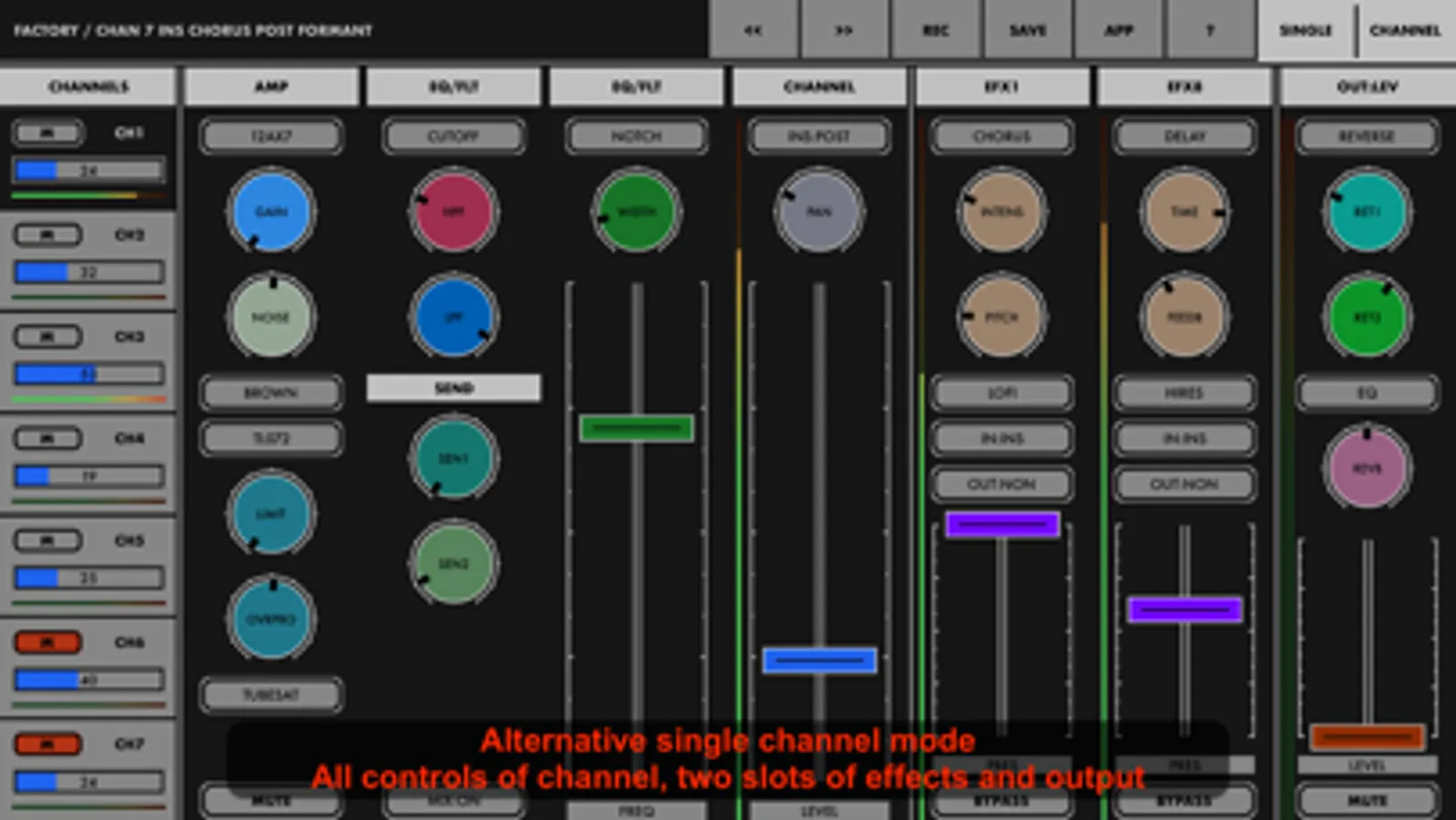Click the OUT:NON button in EFX2
The width and height of the screenshot is (1456, 820).
click(x=1185, y=484)
